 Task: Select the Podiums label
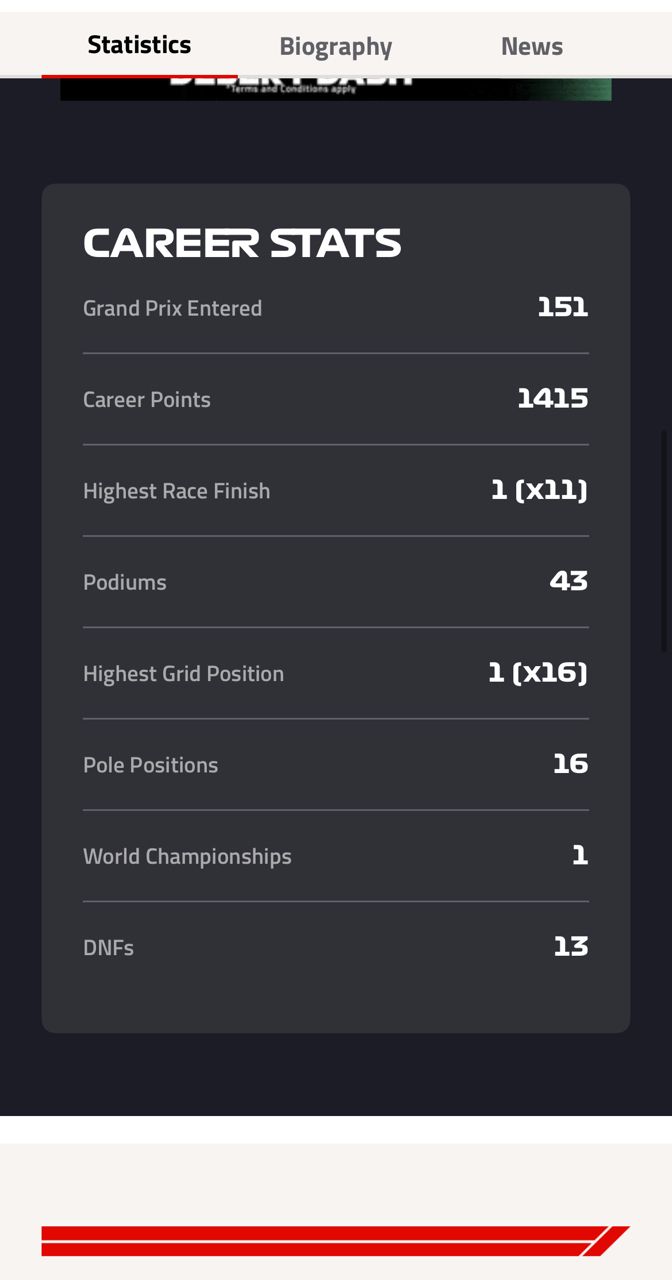click(x=124, y=582)
